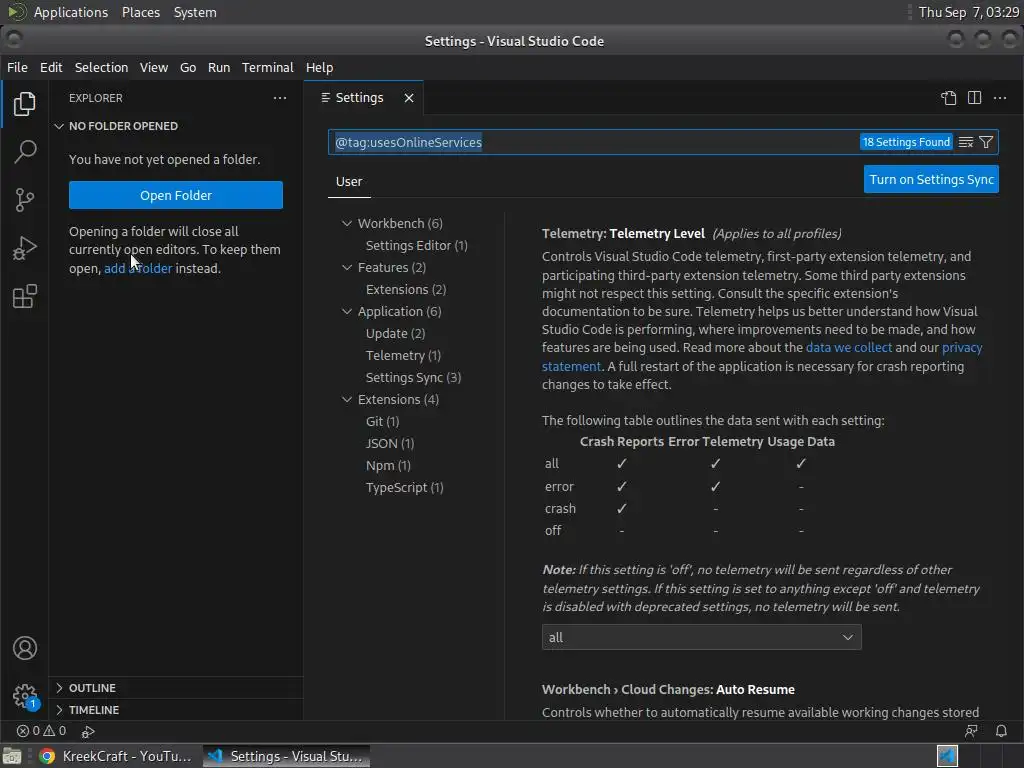Click the Applications menu logo icon
The width and height of the screenshot is (1024, 768).
click(x=16, y=12)
